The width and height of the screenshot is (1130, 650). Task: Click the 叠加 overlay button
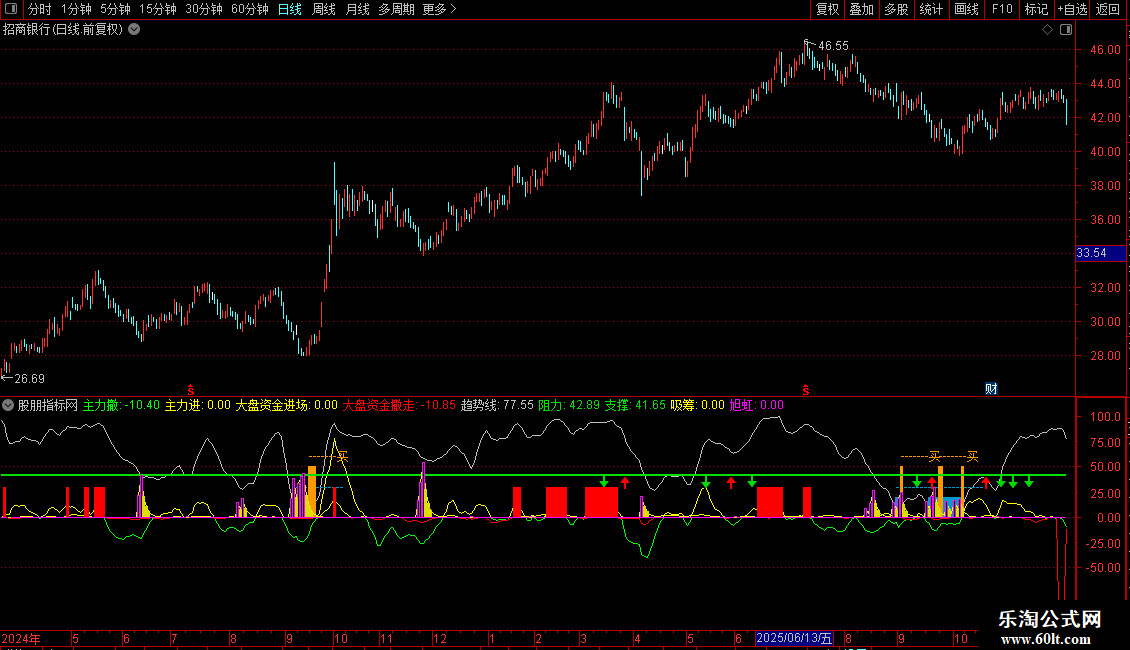[861, 9]
